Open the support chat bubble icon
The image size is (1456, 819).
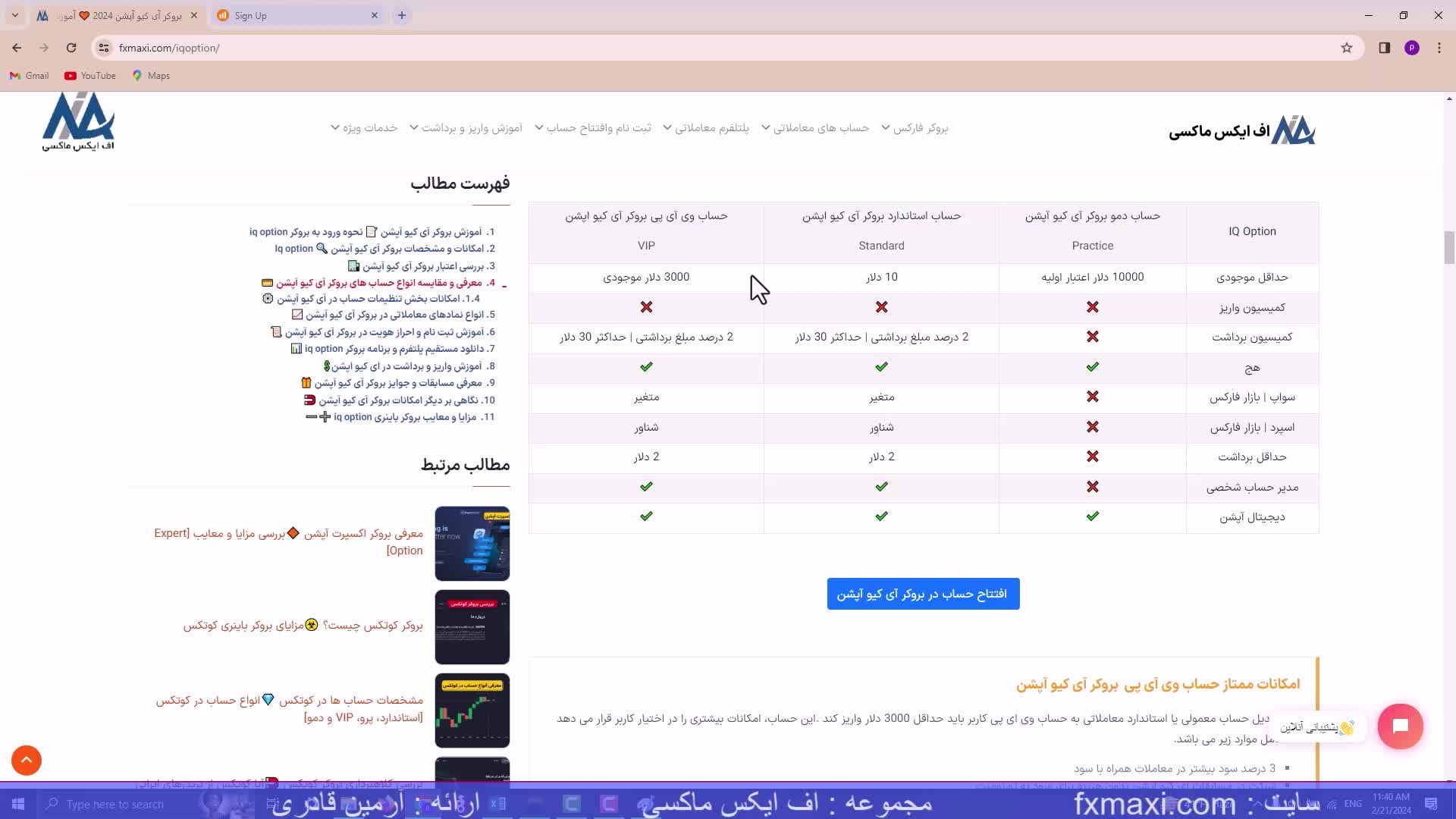1400,726
